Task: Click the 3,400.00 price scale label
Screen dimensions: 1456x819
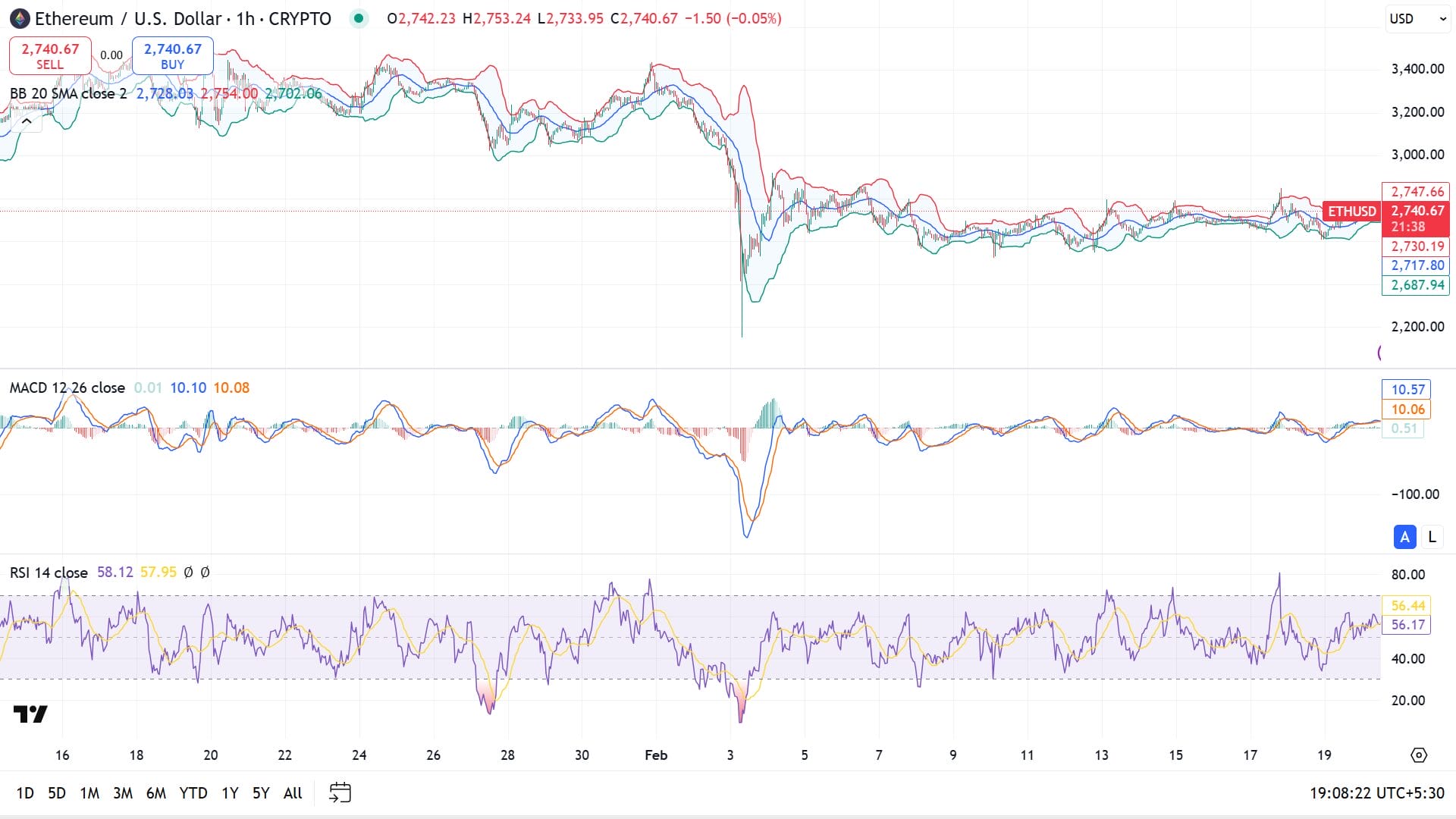Action: tap(1417, 69)
